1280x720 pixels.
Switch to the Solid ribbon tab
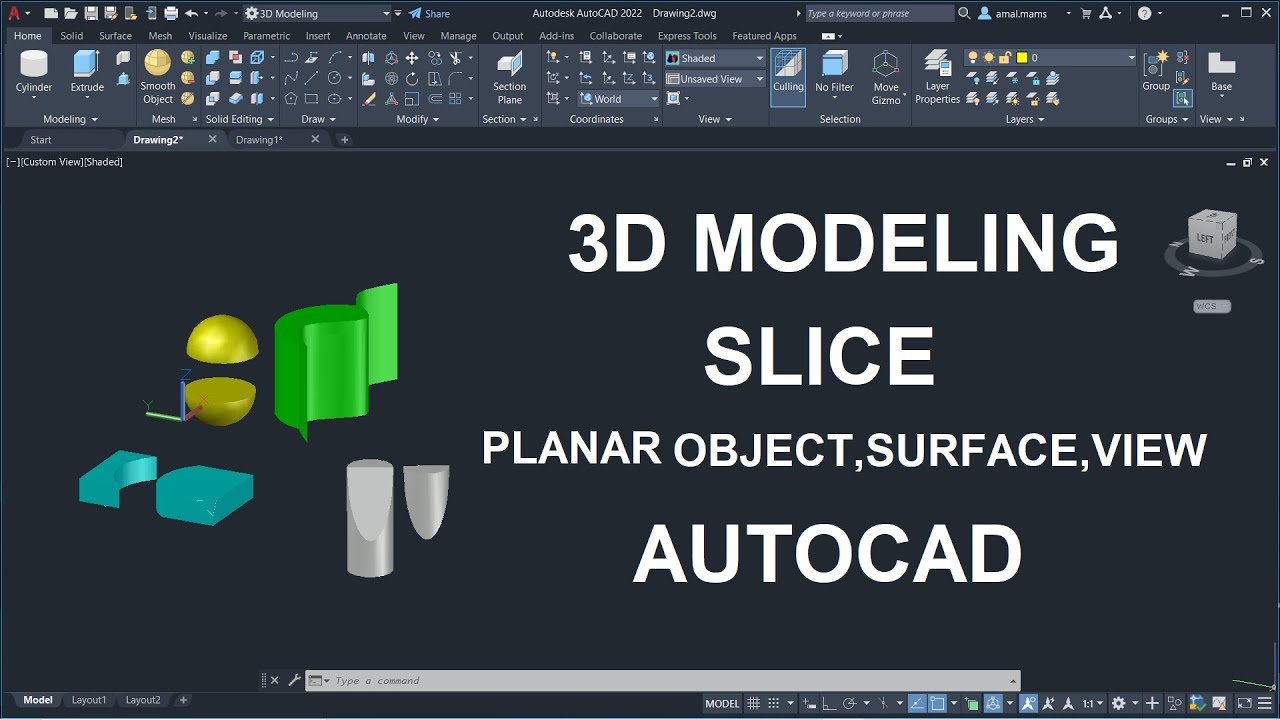[x=72, y=36]
